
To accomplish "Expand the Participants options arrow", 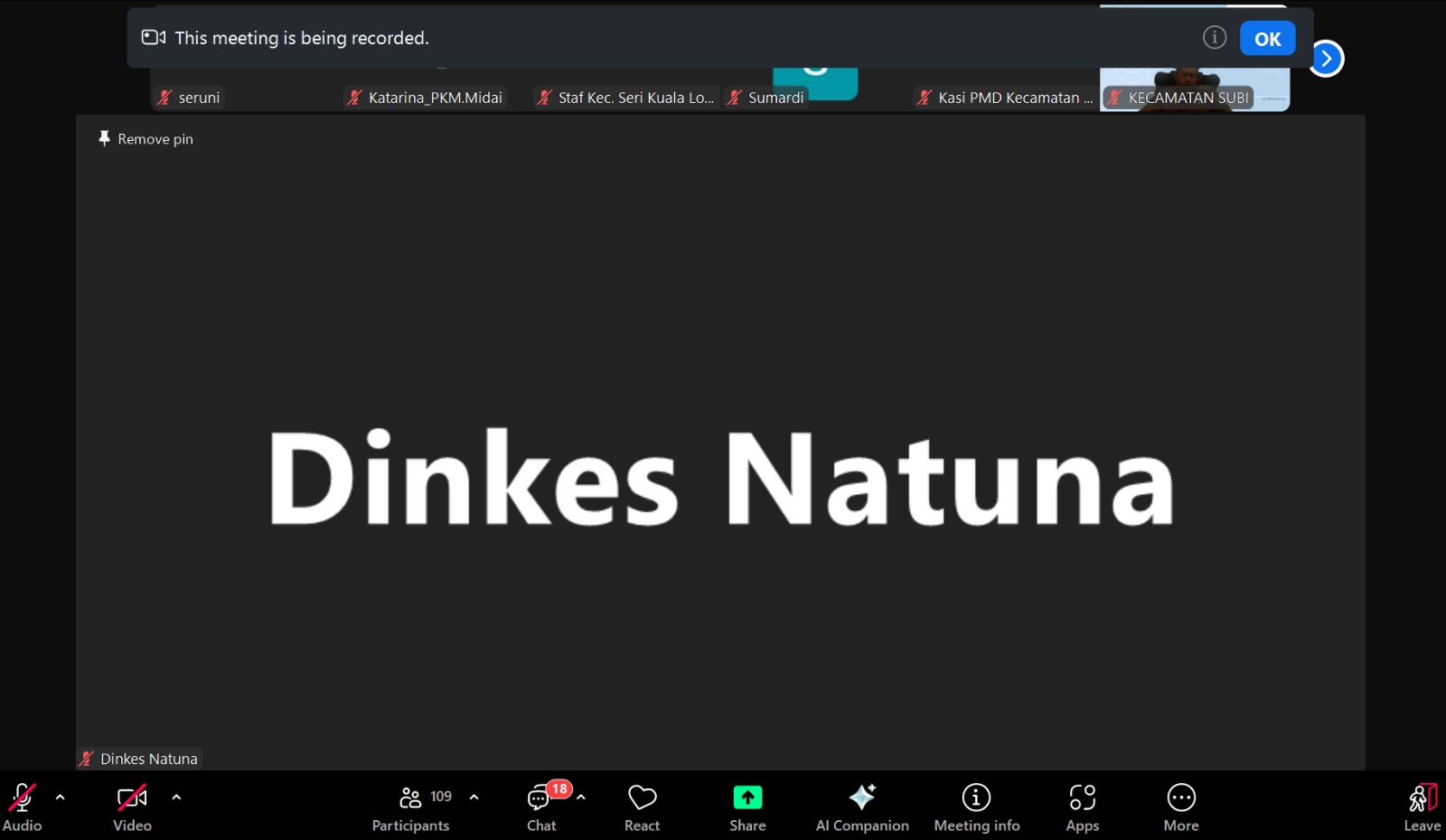I will click(474, 798).
